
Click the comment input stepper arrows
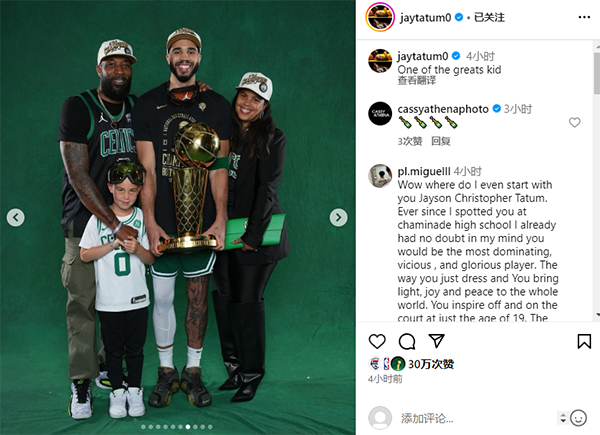pyautogui.click(x=563, y=418)
